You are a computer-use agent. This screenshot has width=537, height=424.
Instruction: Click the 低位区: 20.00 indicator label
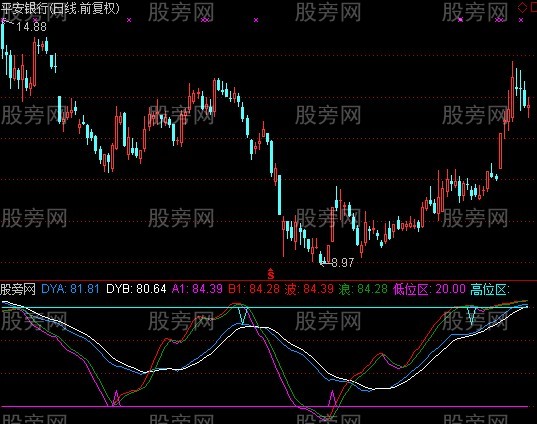coord(429,289)
